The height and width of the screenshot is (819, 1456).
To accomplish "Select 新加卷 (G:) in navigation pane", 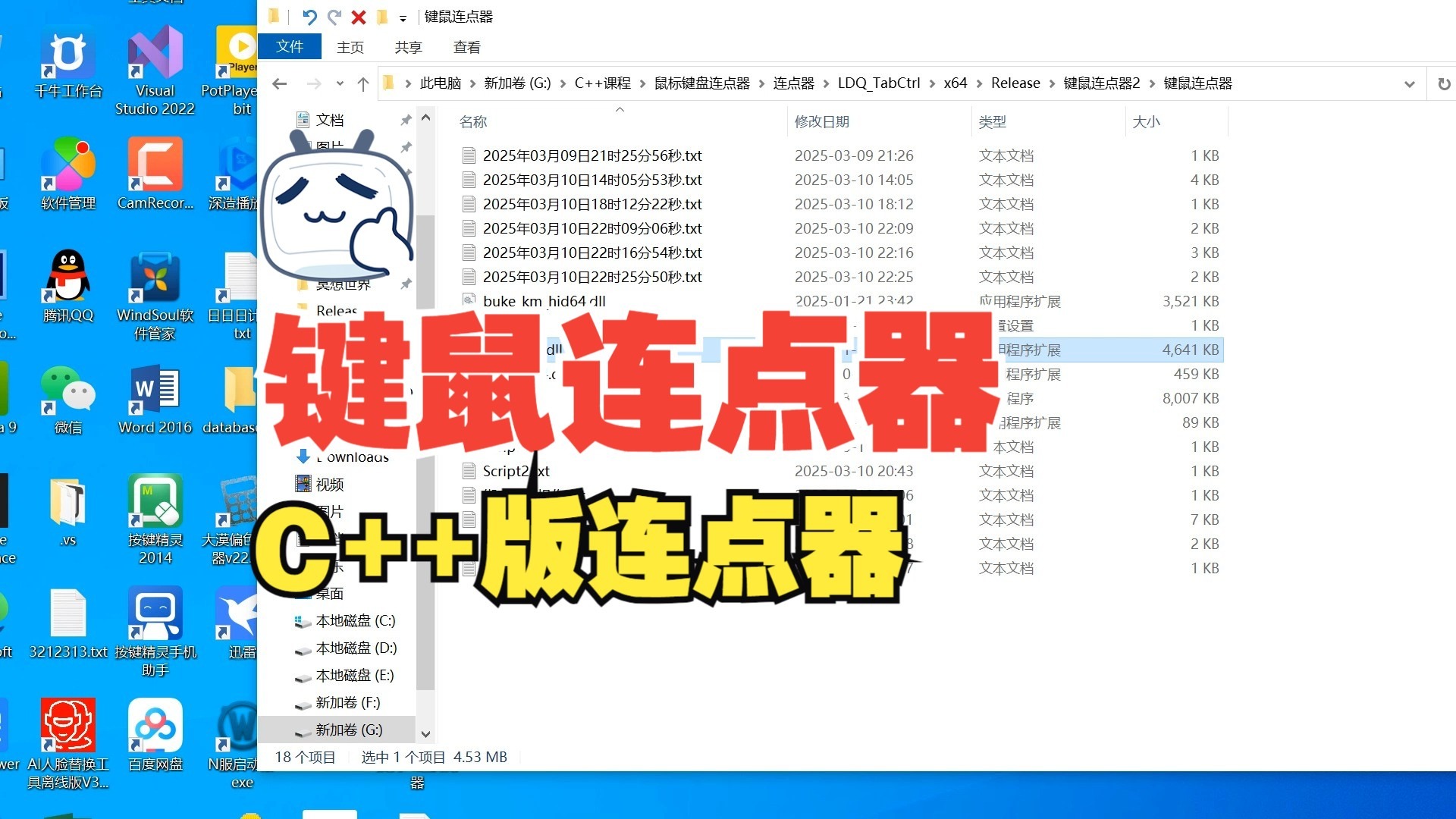I will [x=349, y=730].
